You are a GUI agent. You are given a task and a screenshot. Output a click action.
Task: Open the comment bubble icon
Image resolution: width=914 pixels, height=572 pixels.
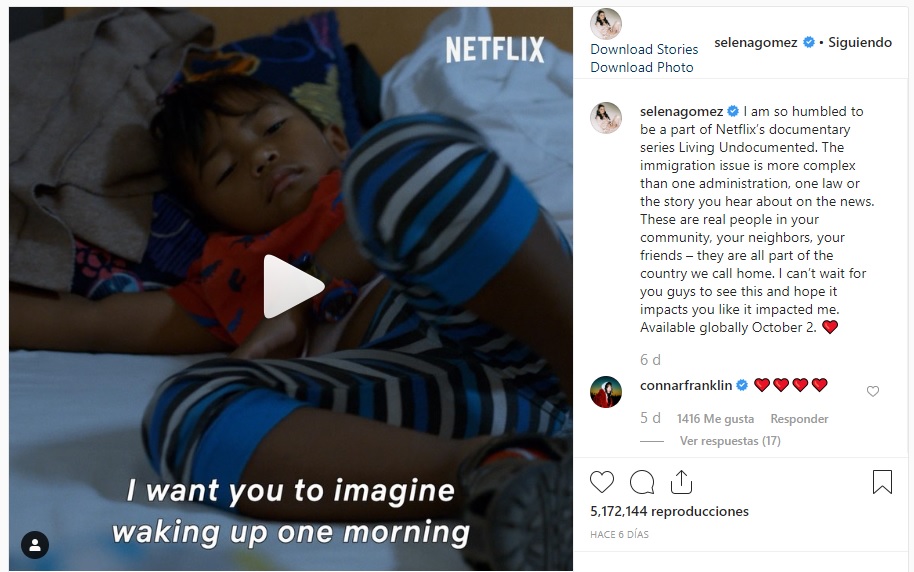click(642, 482)
